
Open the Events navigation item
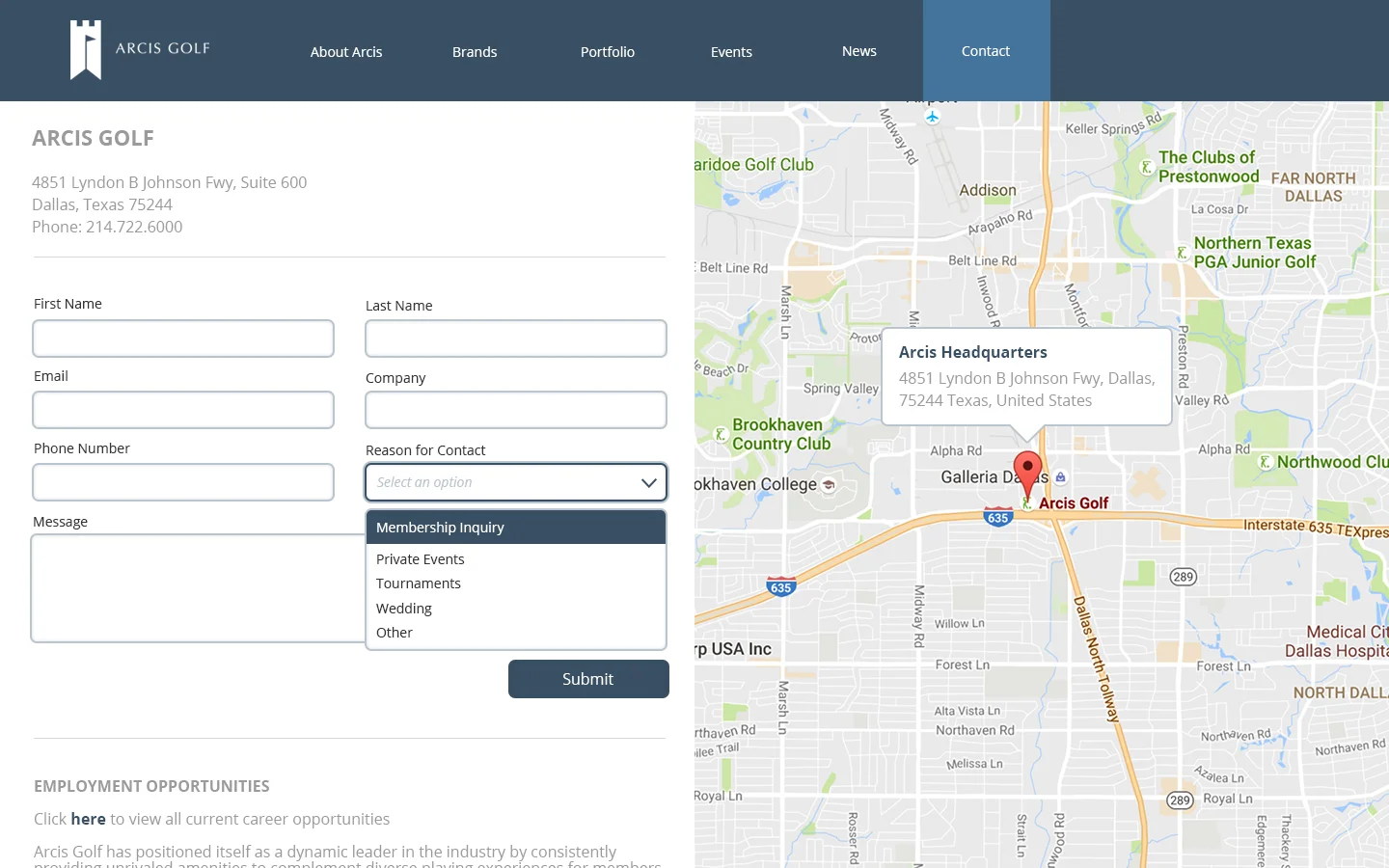[731, 51]
